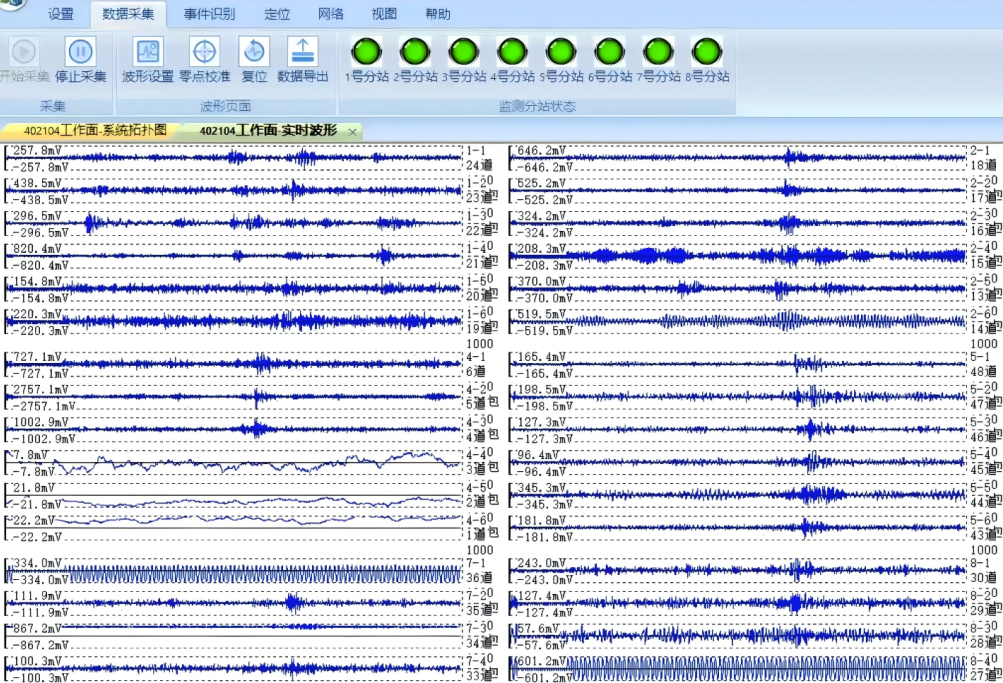Screen dimensions: 1003x683
Task: Switch to the 事件识别 tab
Action: [x=209, y=14]
